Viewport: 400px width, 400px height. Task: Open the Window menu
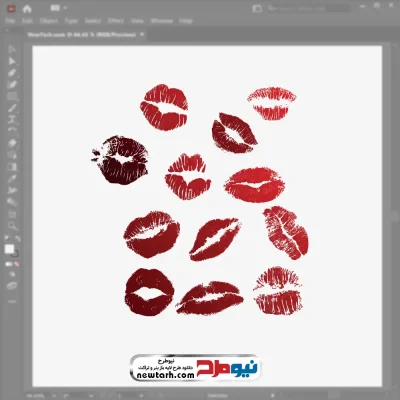point(162,21)
